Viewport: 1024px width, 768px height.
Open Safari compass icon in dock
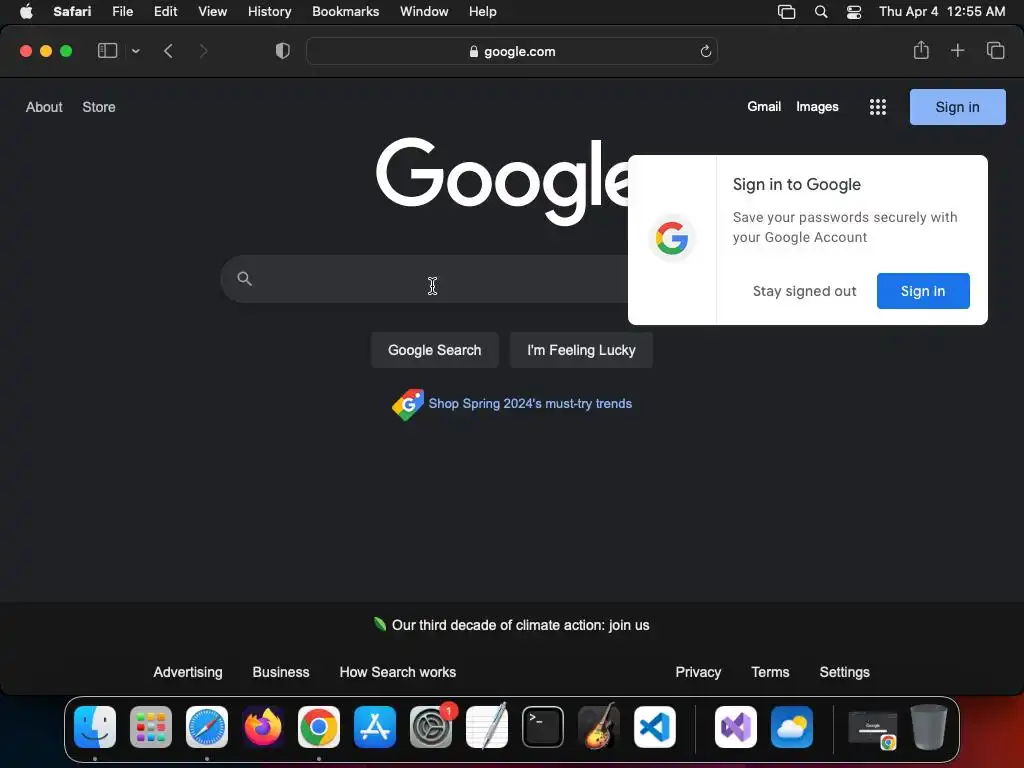207,727
